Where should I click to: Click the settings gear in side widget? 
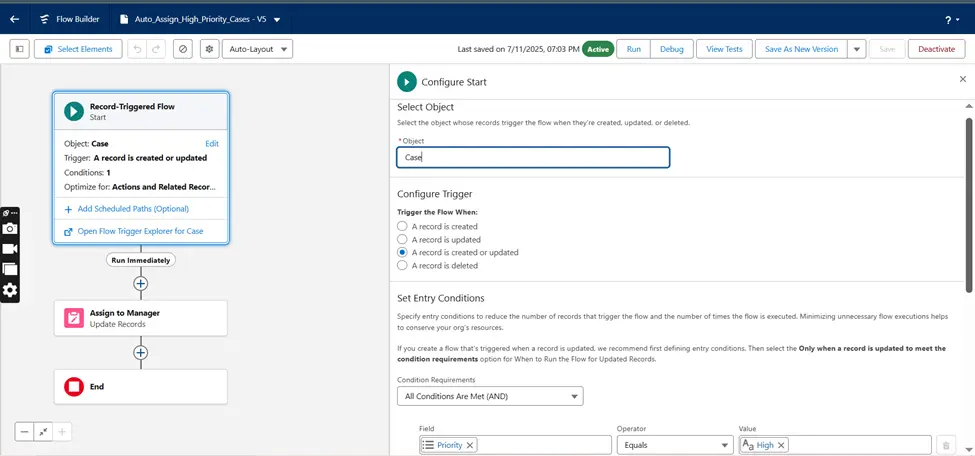click(10, 291)
